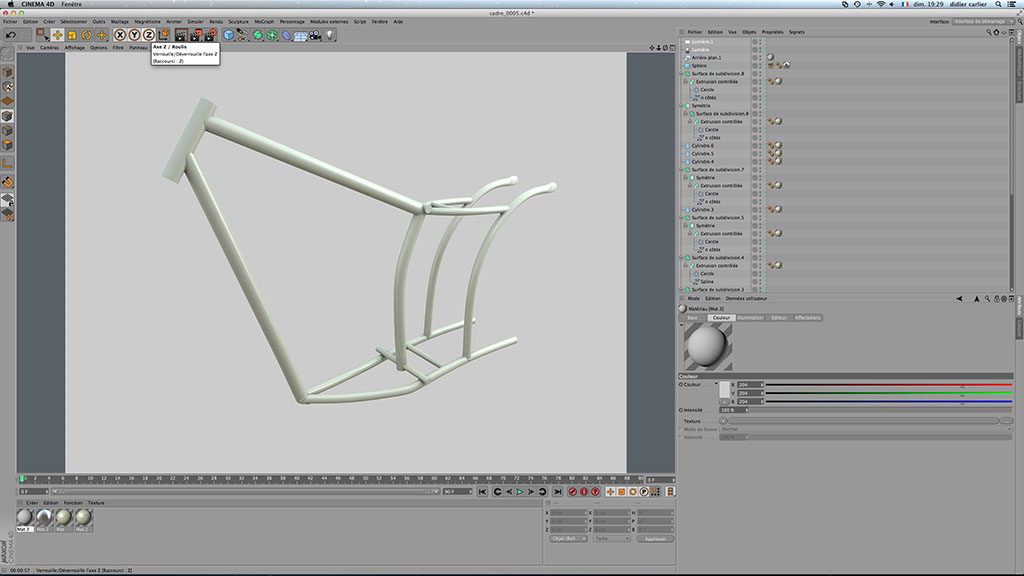Viewport: 1024px width, 576px height.
Task: Click the Undo arrow in the top toolbar
Action: pyautogui.click(x=11, y=35)
